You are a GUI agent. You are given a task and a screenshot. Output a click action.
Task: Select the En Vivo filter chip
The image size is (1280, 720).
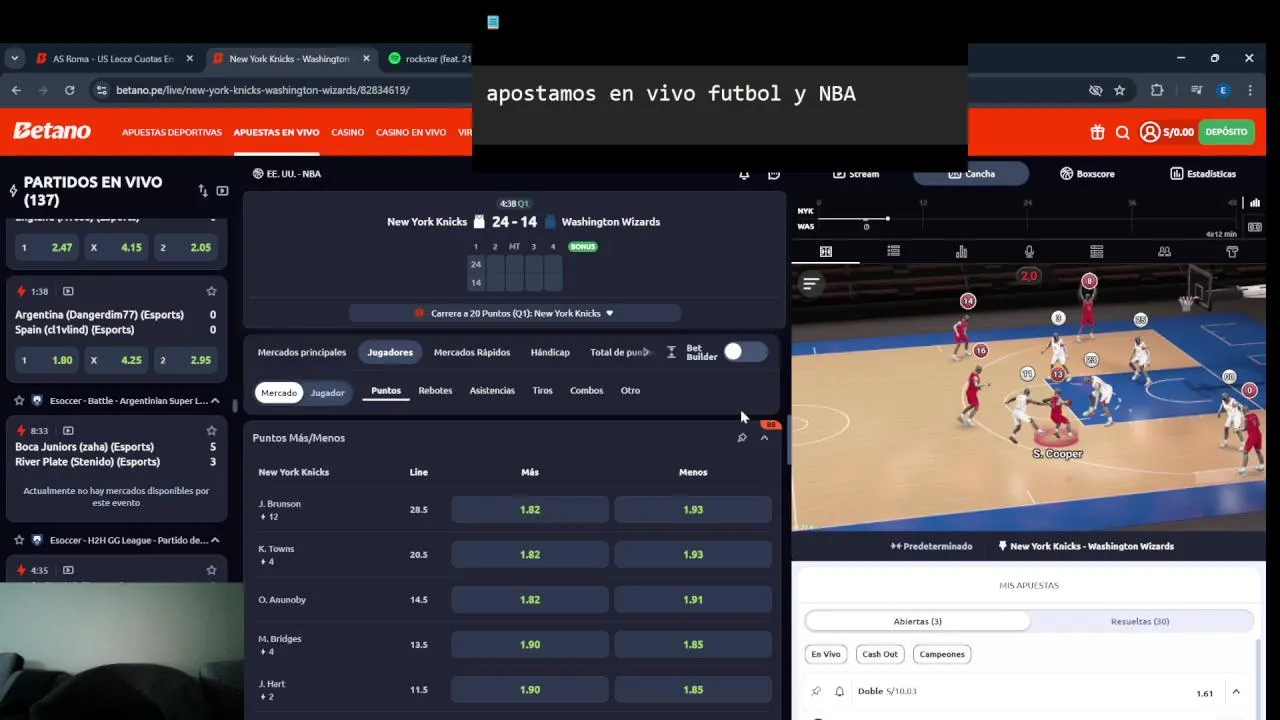(826, 654)
